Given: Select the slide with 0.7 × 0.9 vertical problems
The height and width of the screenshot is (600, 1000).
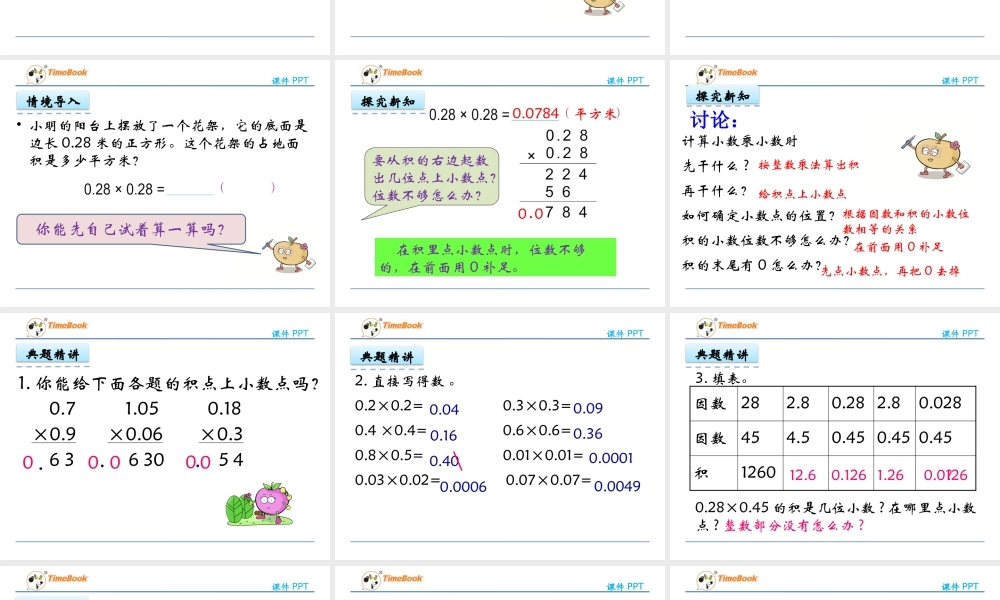Looking at the screenshot, I should tap(165, 435).
